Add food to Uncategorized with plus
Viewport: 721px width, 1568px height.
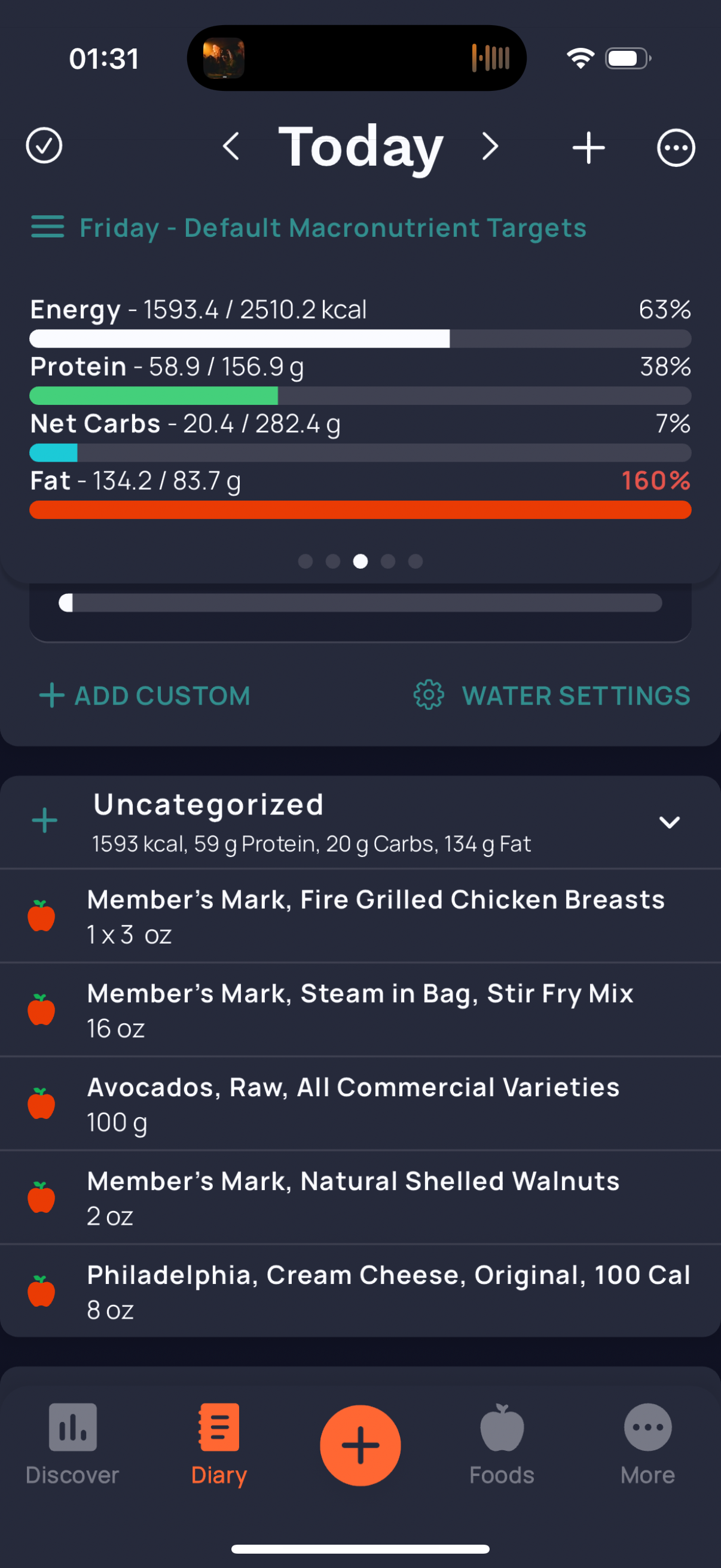click(x=44, y=820)
